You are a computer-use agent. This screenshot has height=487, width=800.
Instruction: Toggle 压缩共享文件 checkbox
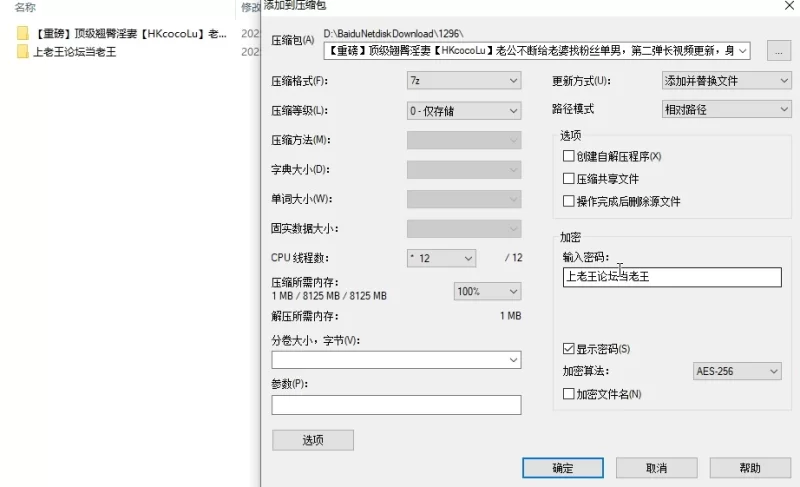click(569, 179)
